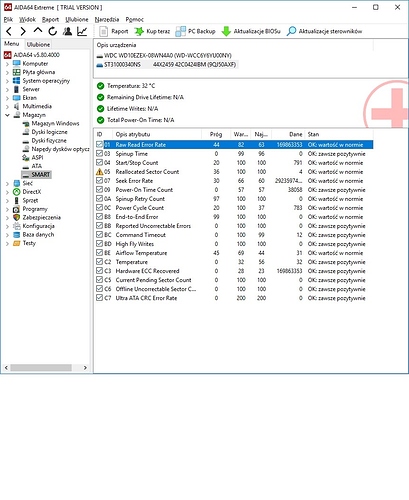Select the Baza danych icon
Viewport: 409px width, 500px height.
(x=17, y=234)
